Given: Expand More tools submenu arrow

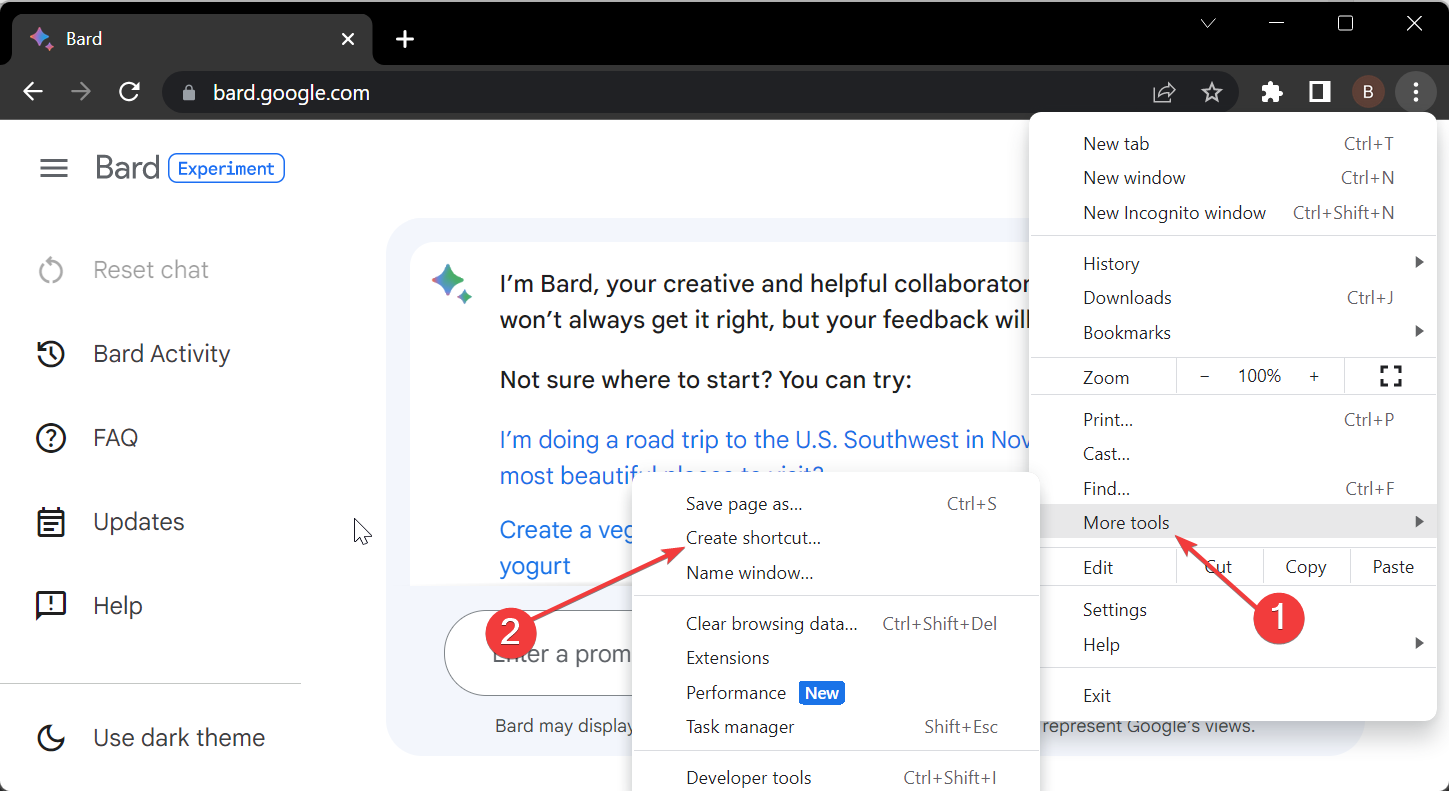Looking at the screenshot, I should (1419, 522).
